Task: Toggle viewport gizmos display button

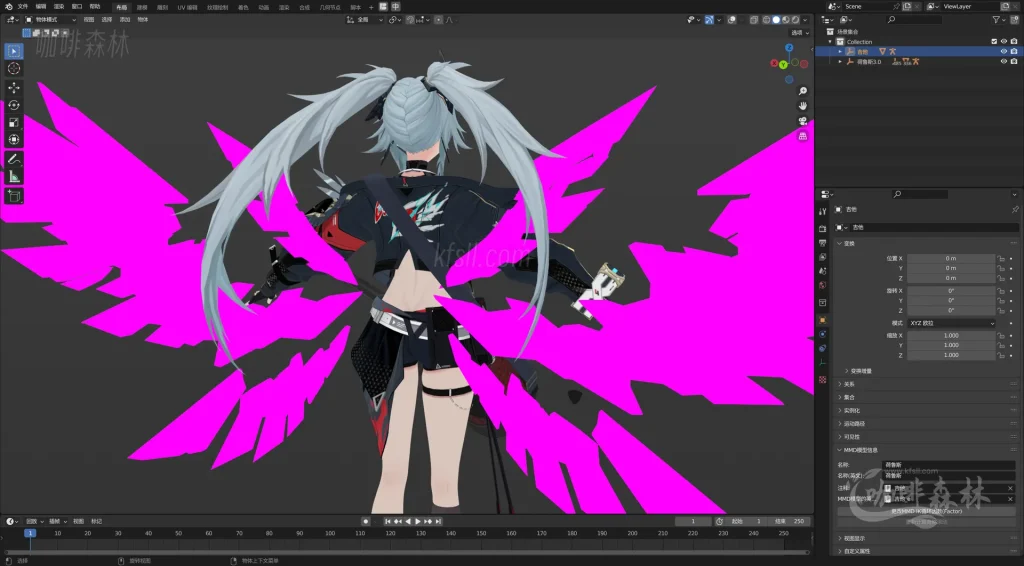Action: 709,20
